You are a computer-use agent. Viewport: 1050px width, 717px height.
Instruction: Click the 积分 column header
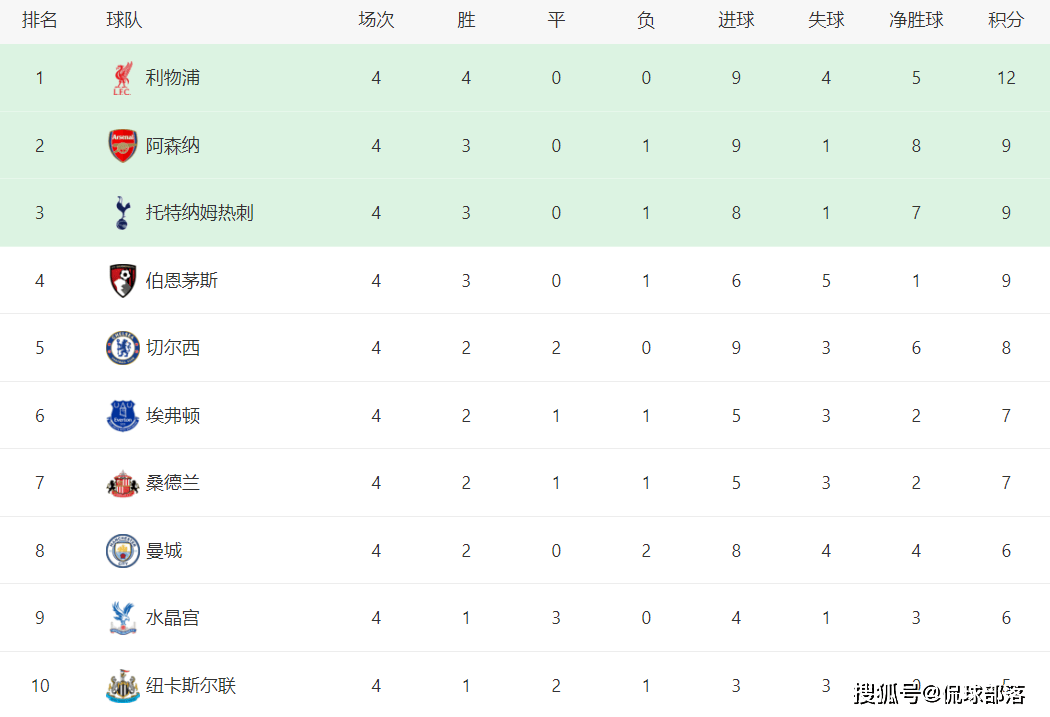click(x=1006, y=20)
